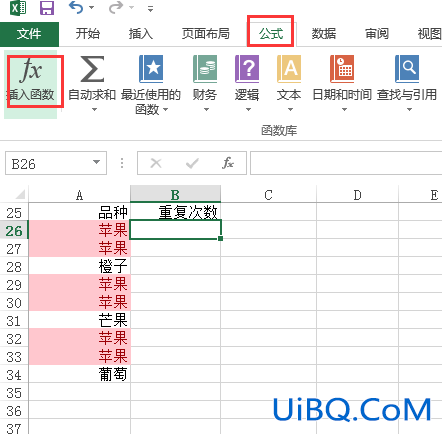Click the Save floppy disk icon
The width and height of the screenshot is (442, 434).
click(47, 8)
